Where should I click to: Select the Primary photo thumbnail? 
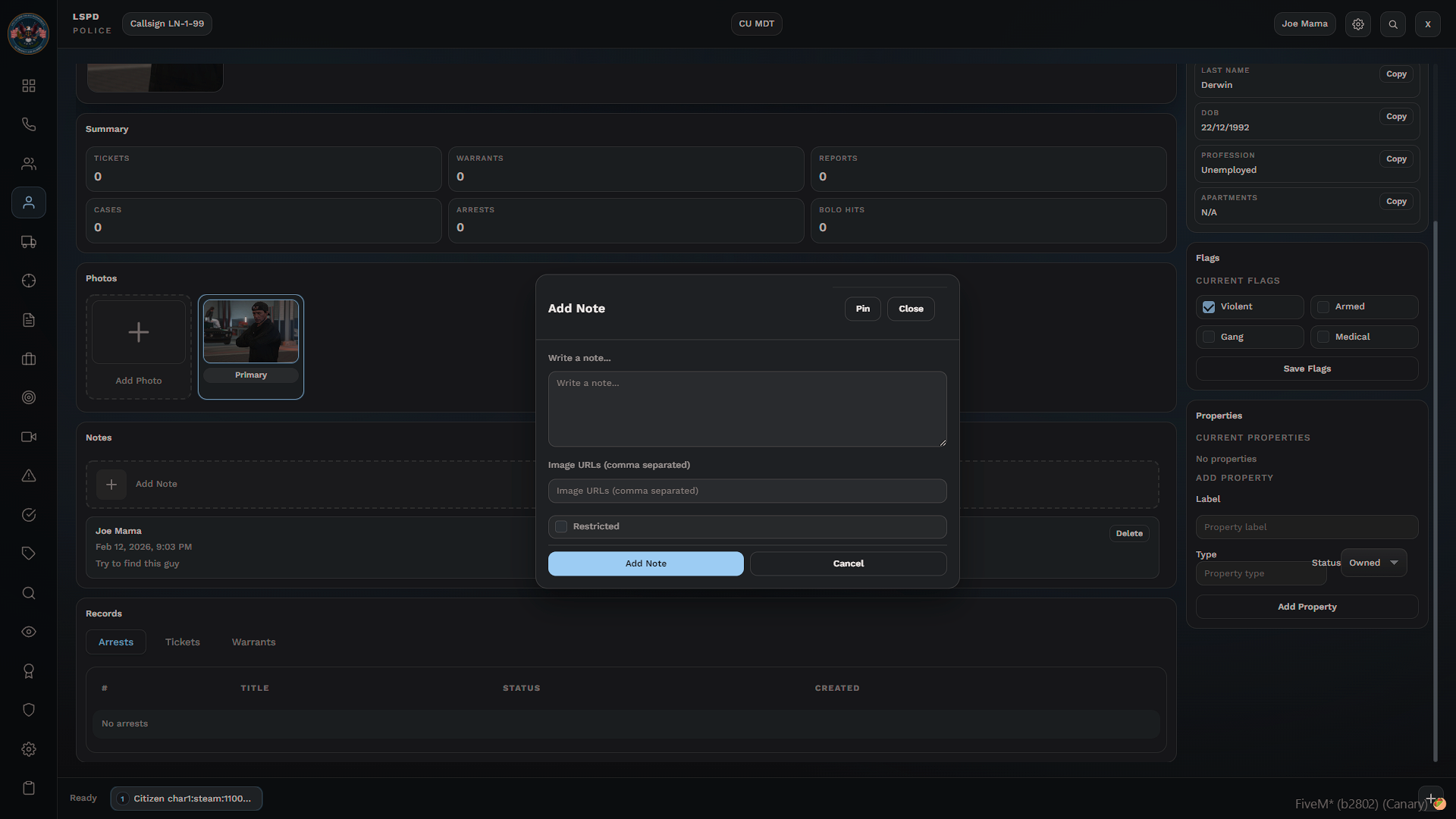(x=251, y=331)
